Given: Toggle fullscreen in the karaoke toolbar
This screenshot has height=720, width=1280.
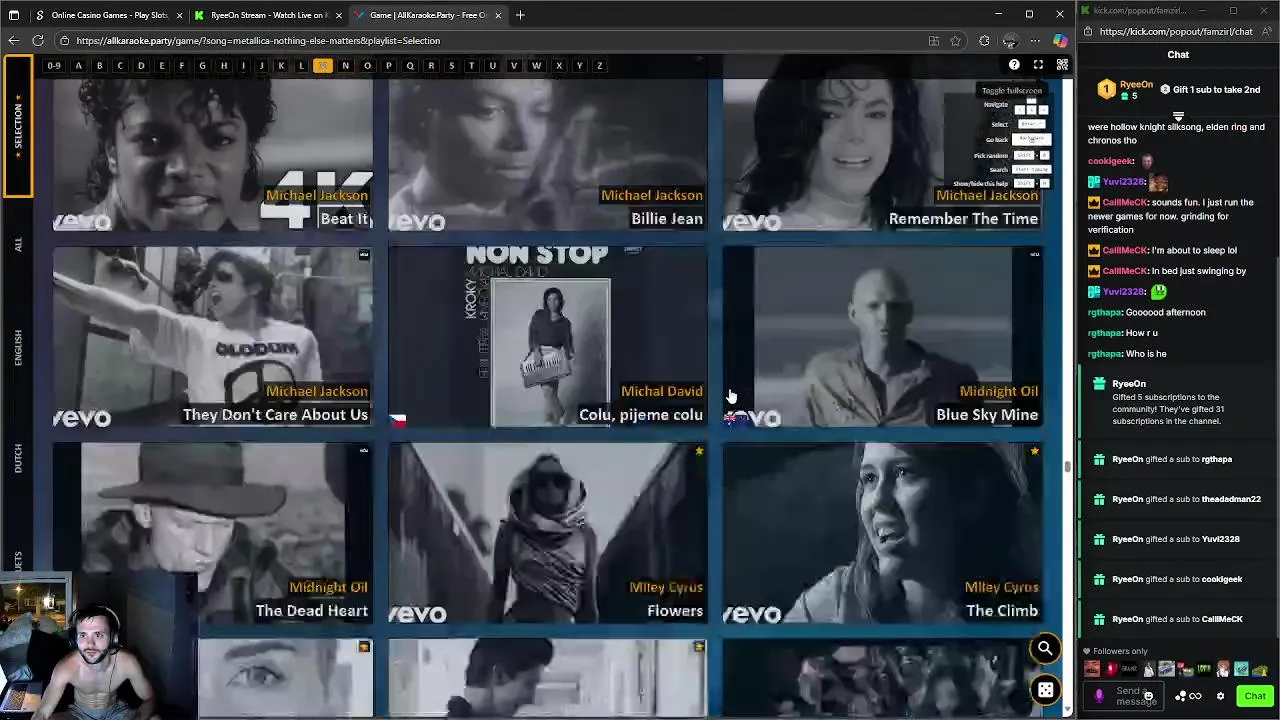Looking at the screenshot, I should coord(1038,65).
